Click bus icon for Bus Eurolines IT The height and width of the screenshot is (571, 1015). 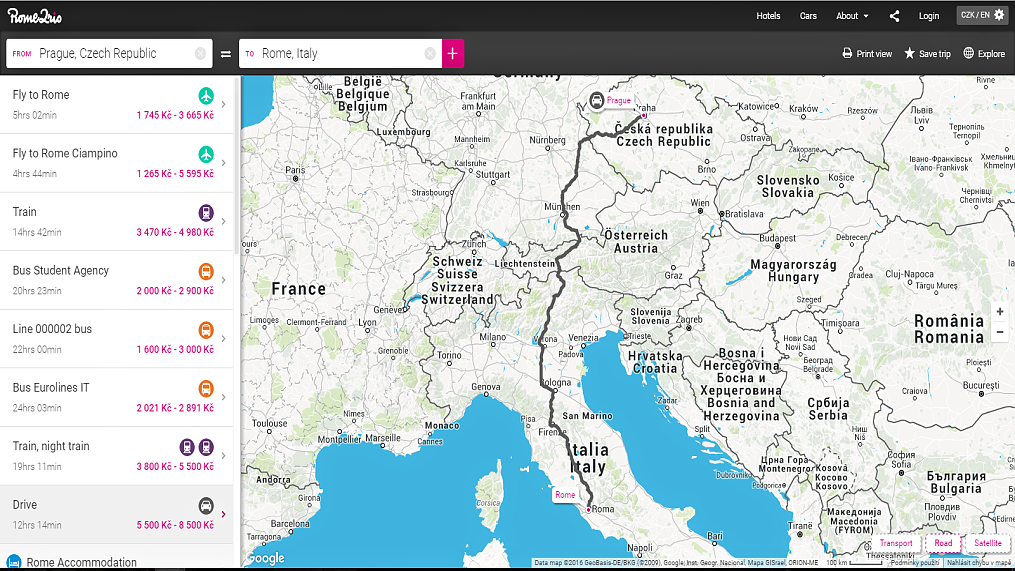coord(206,388)
